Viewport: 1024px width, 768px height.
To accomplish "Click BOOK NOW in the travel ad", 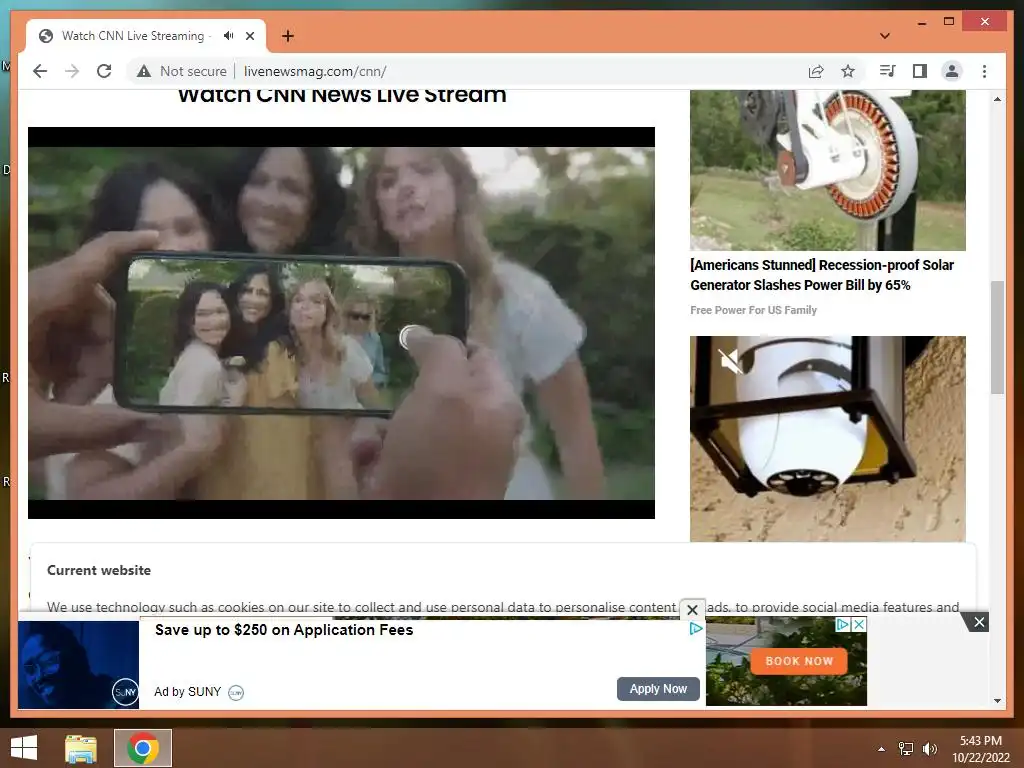I will (799, 661).
